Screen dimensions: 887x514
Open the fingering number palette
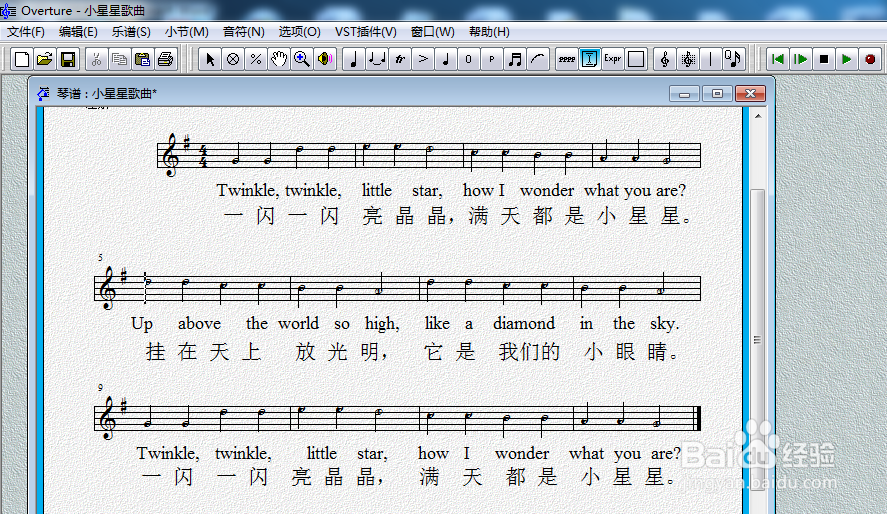[469, 59]
